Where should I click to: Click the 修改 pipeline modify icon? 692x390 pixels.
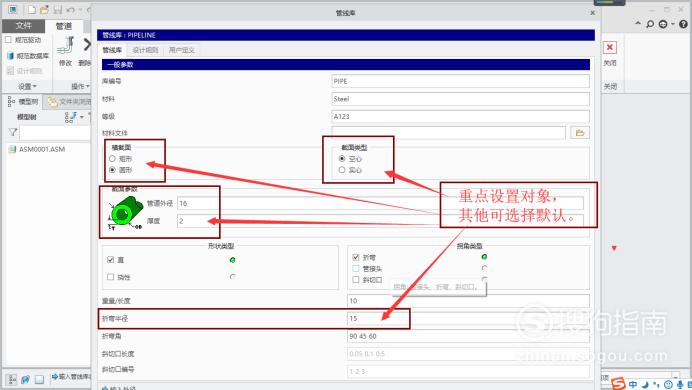pos(65,46)
